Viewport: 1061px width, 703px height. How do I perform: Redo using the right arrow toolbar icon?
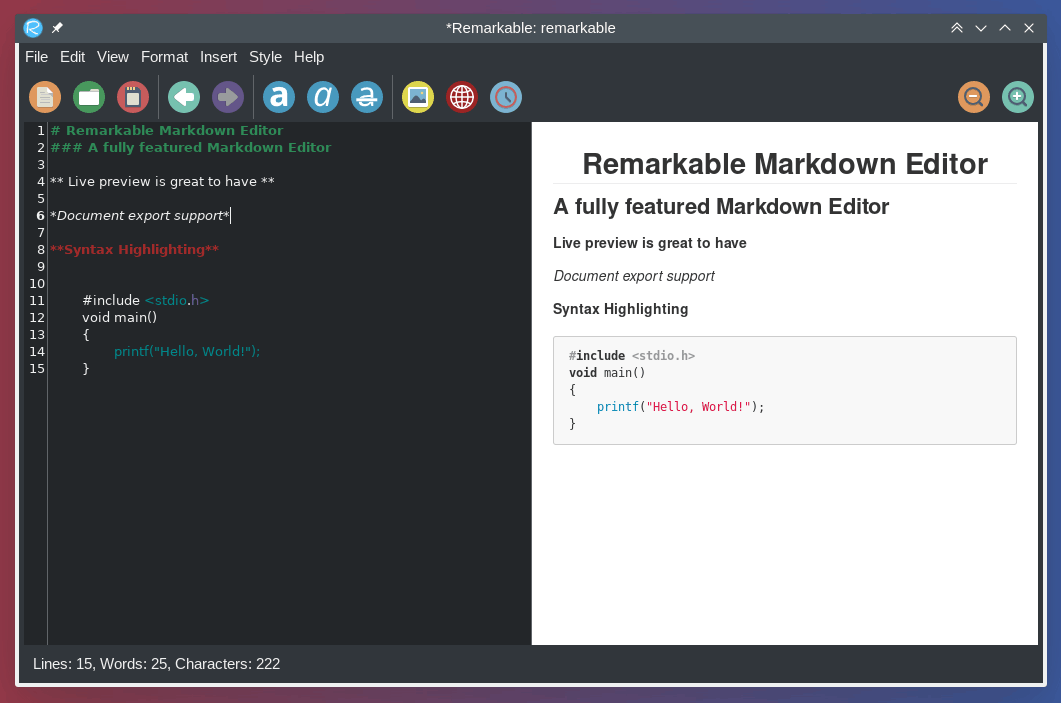coord(228,97)
